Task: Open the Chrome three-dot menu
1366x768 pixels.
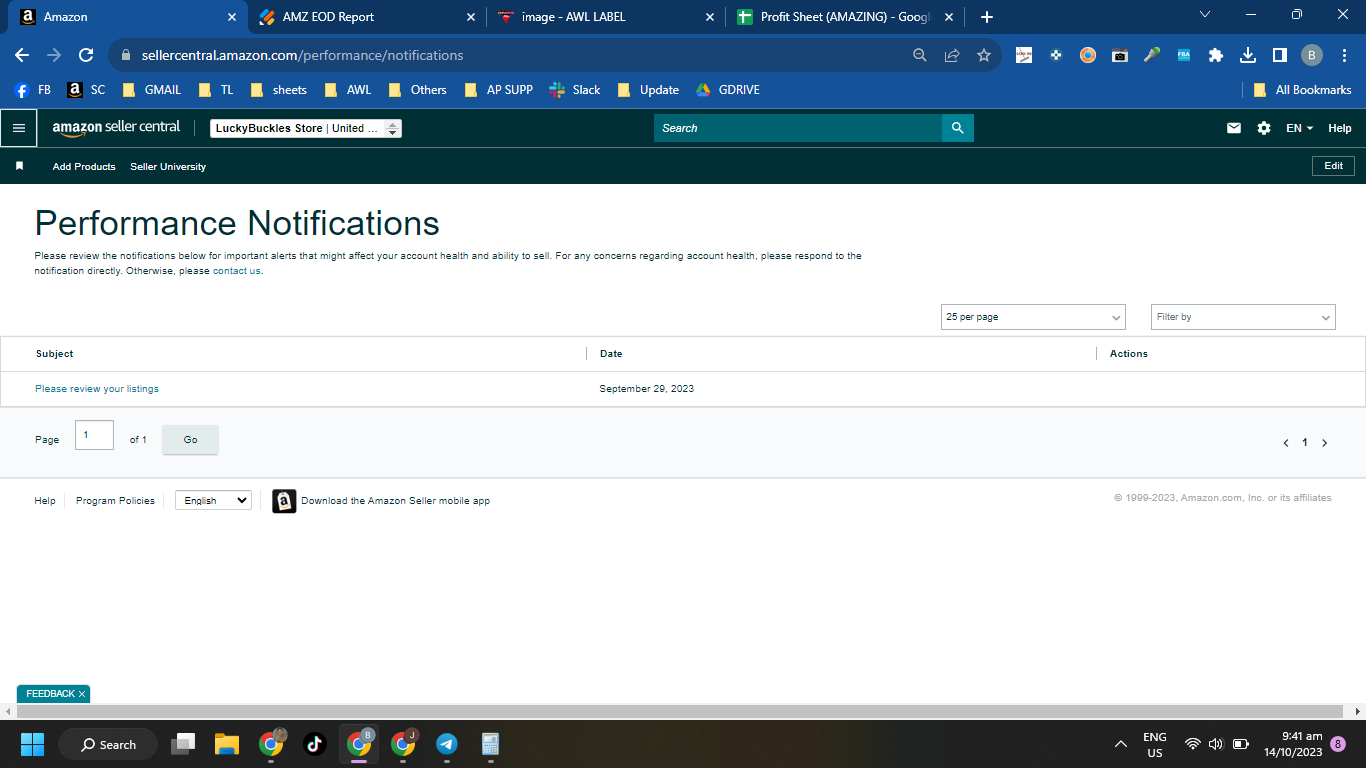Action: (1344, 56)
